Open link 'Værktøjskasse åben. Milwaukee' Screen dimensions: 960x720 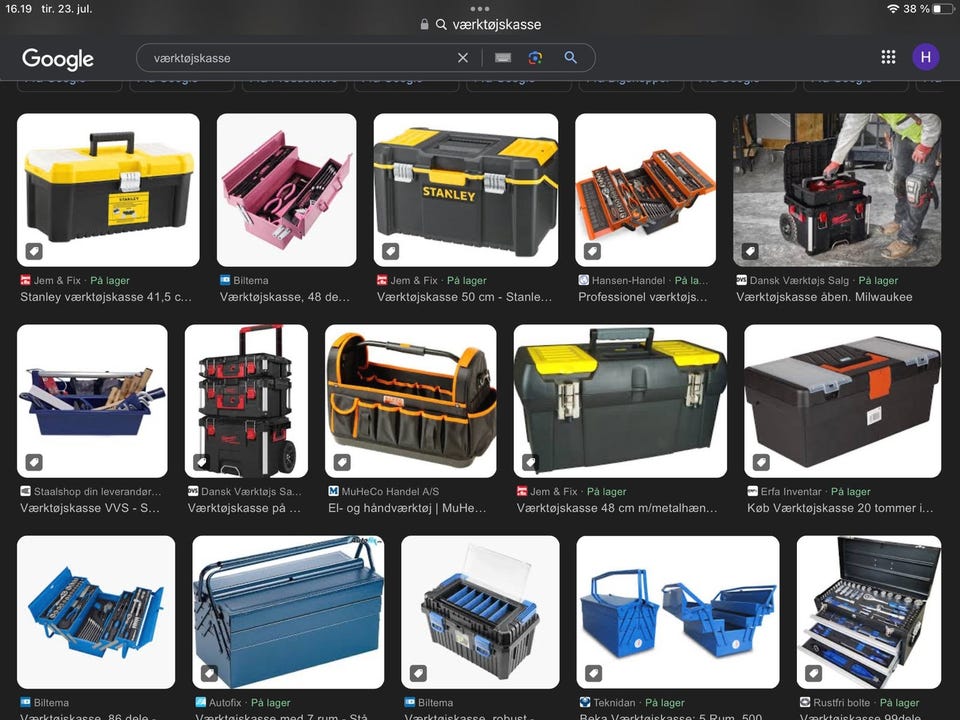point(824,297)
